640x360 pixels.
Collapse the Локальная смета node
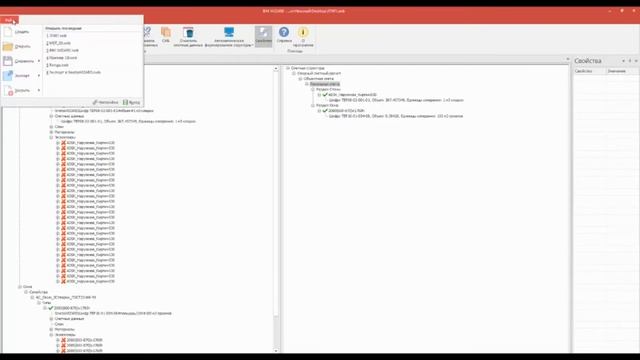(307, 84)
